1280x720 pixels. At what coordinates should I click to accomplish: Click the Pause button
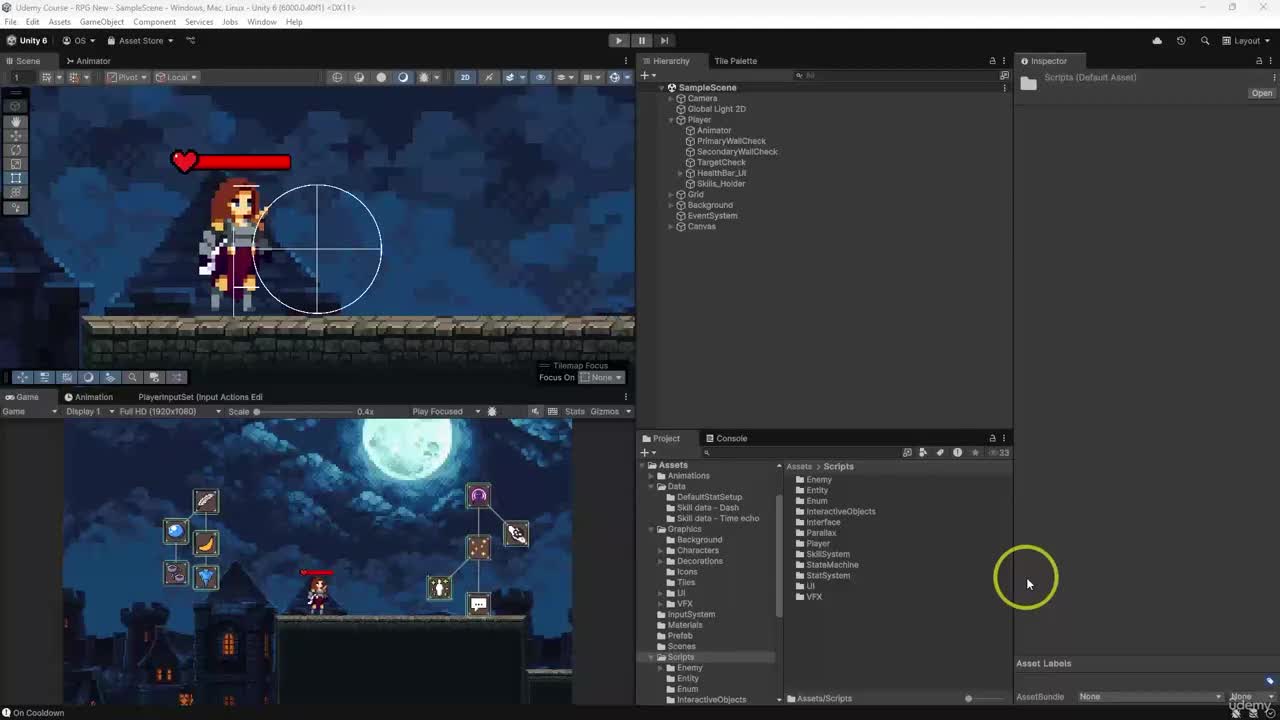[641, 40]
